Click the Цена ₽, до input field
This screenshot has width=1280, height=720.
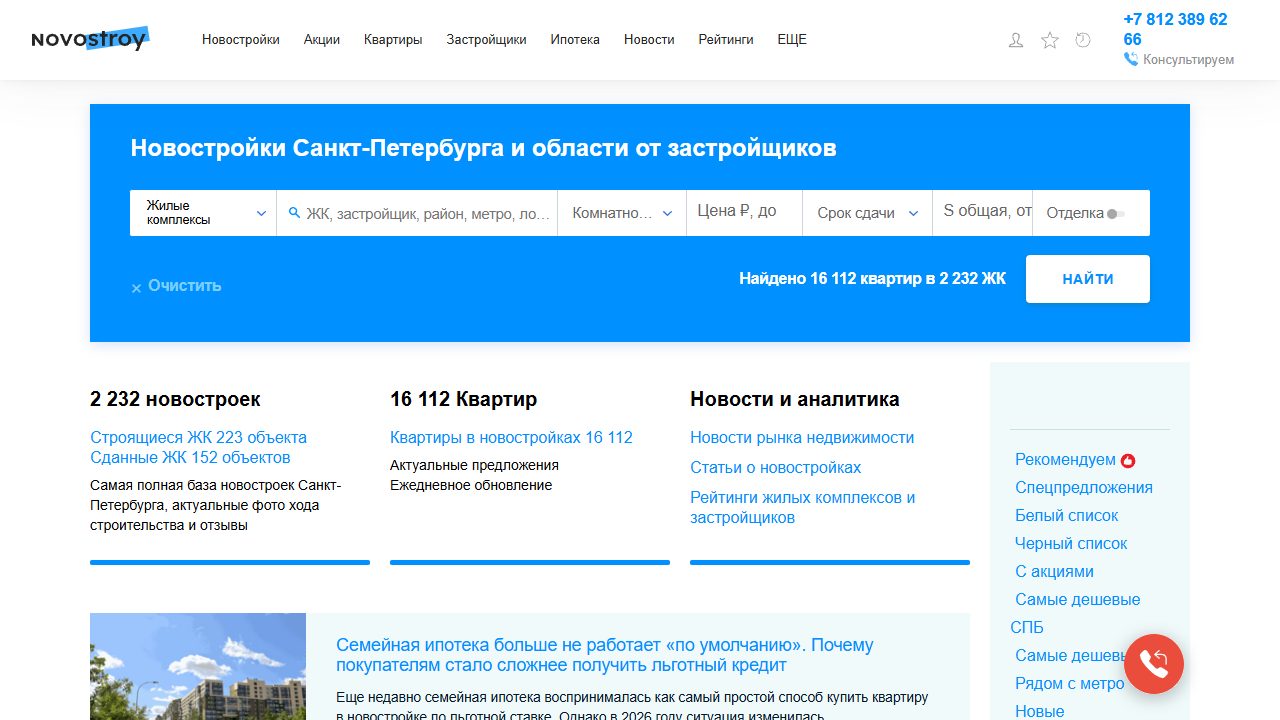pyautogui.click(x=744, y=213)
